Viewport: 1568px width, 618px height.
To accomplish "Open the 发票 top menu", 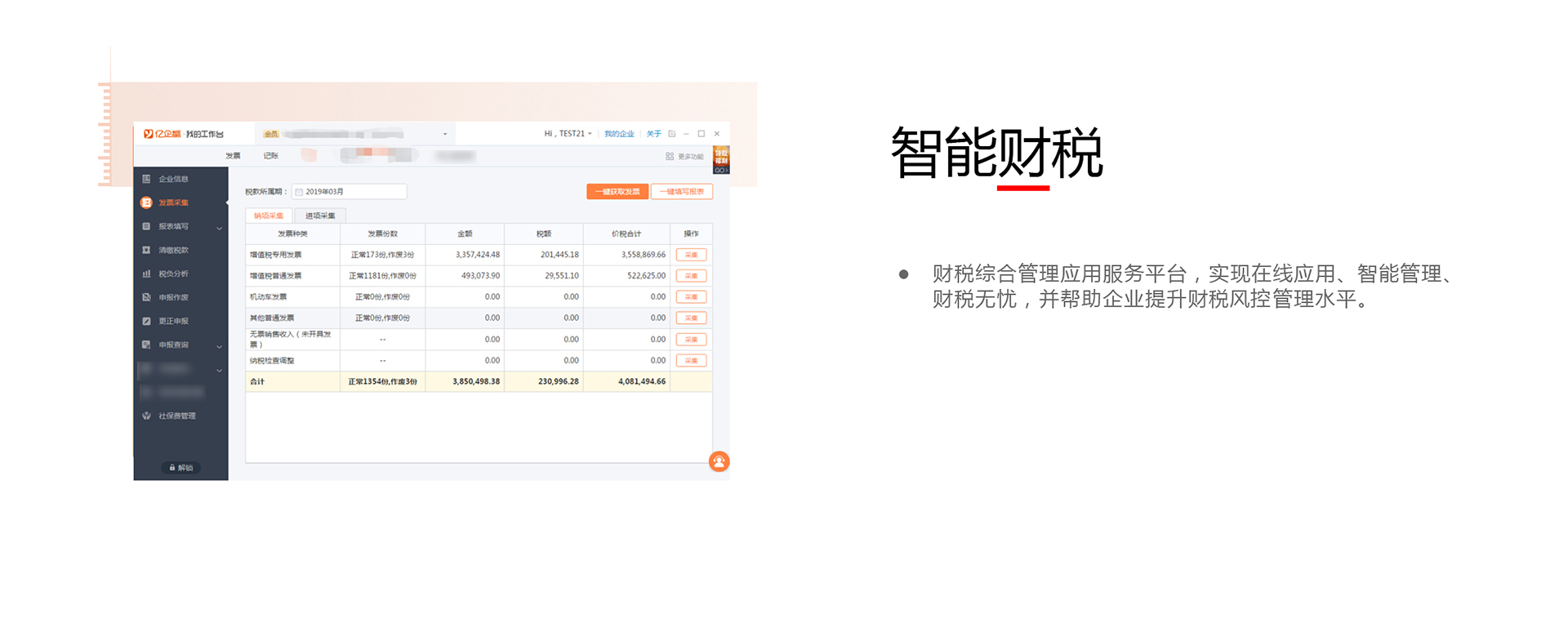I will [233, 156].
